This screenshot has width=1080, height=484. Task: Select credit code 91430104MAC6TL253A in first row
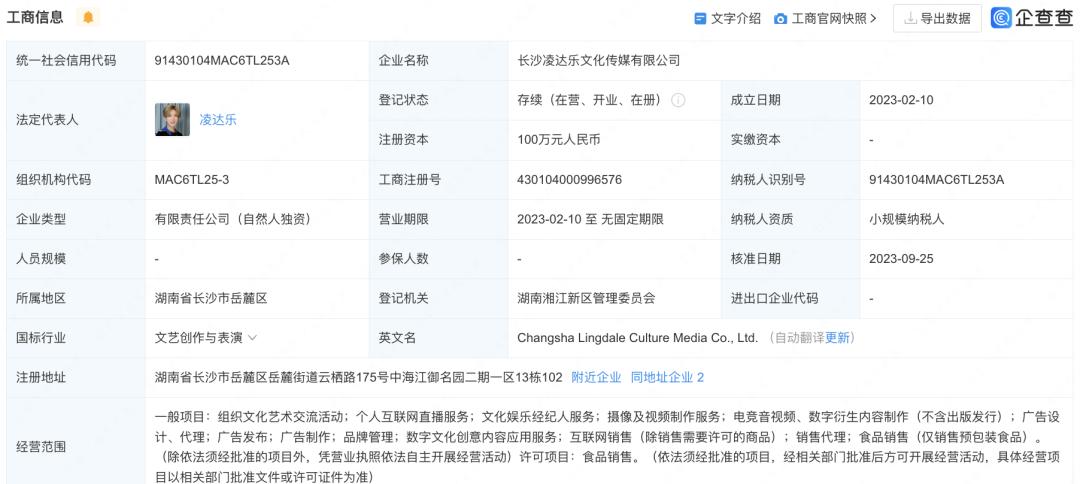coord(222,61)
